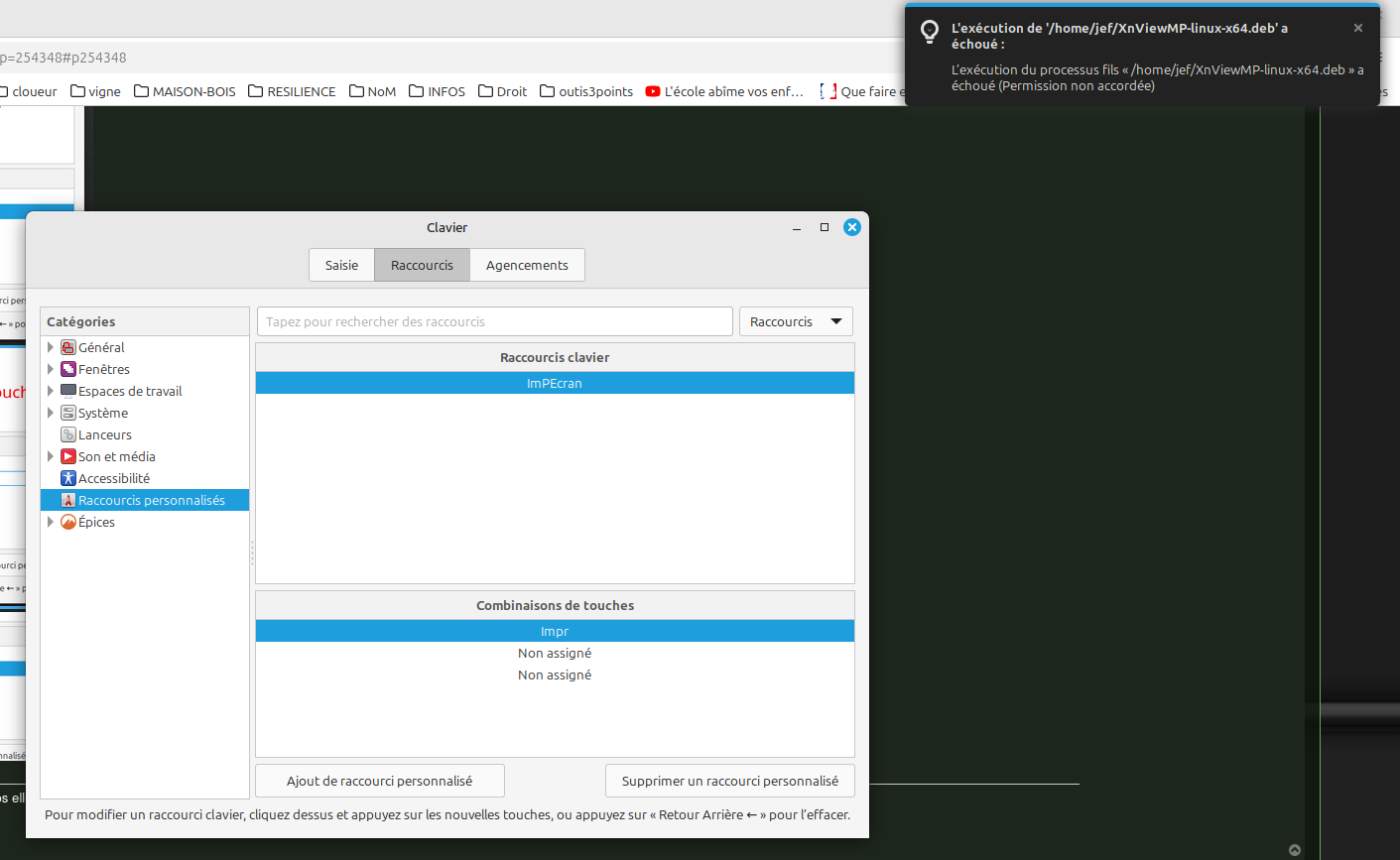Dismiss the failed execution notification
Viewport: 1400px width, 860px height.
pyautogui.click(x=1358, y=28)
